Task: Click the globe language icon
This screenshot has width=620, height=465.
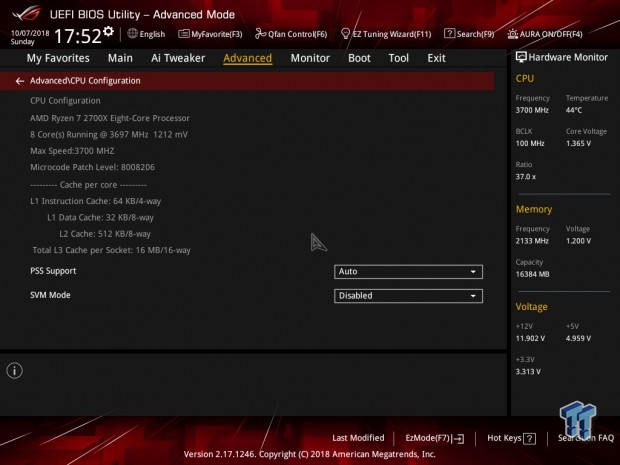Action: pyautogui.click(x=132, y=34)
